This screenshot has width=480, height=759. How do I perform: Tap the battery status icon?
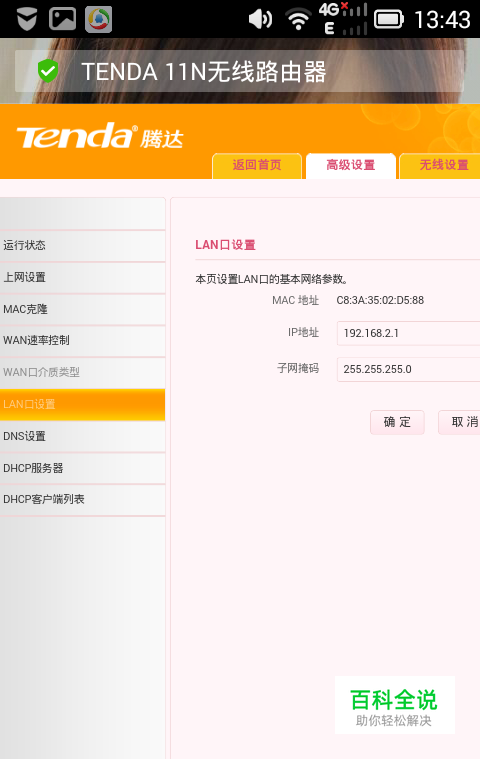point(389,19)
